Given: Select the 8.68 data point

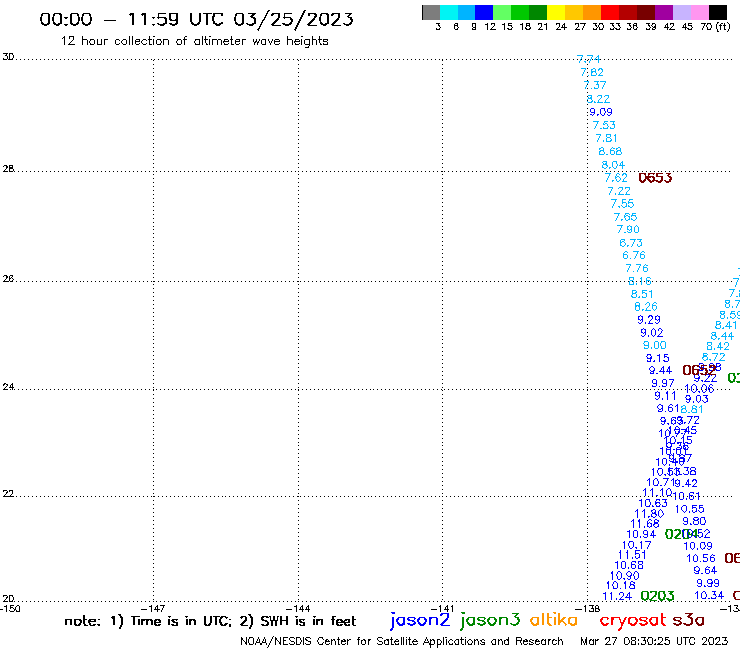Looking at the screenshot, I should [x=610, y=152].
